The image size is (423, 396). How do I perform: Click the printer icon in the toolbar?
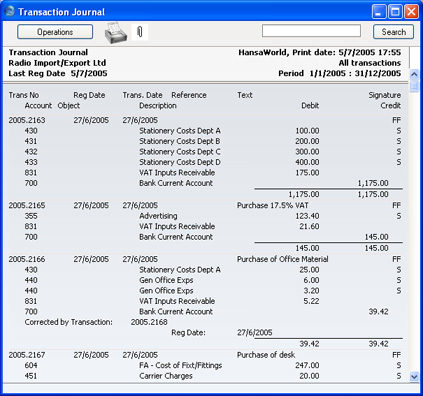(116, 33)
